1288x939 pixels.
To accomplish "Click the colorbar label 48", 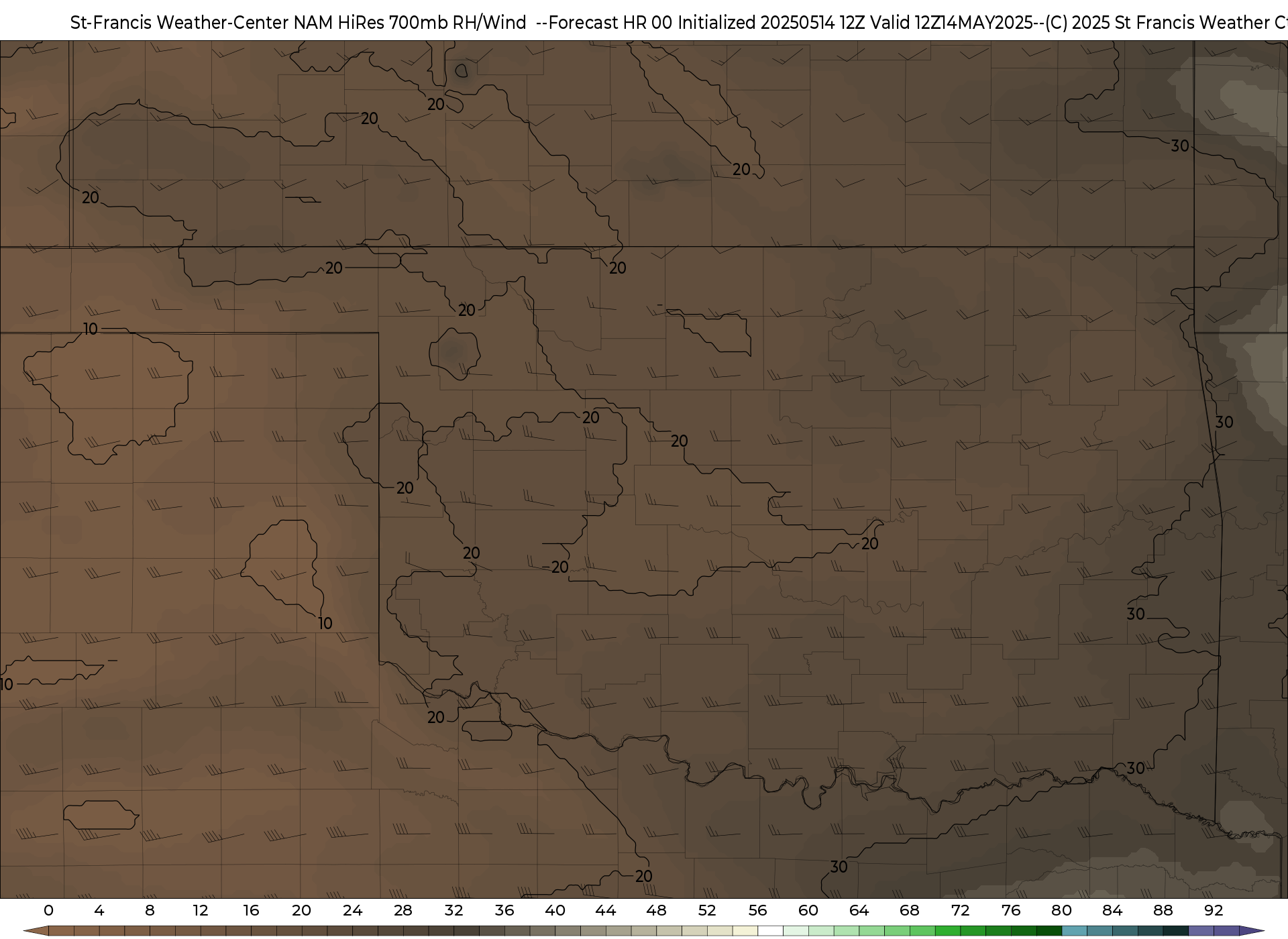I will (656, 910).
